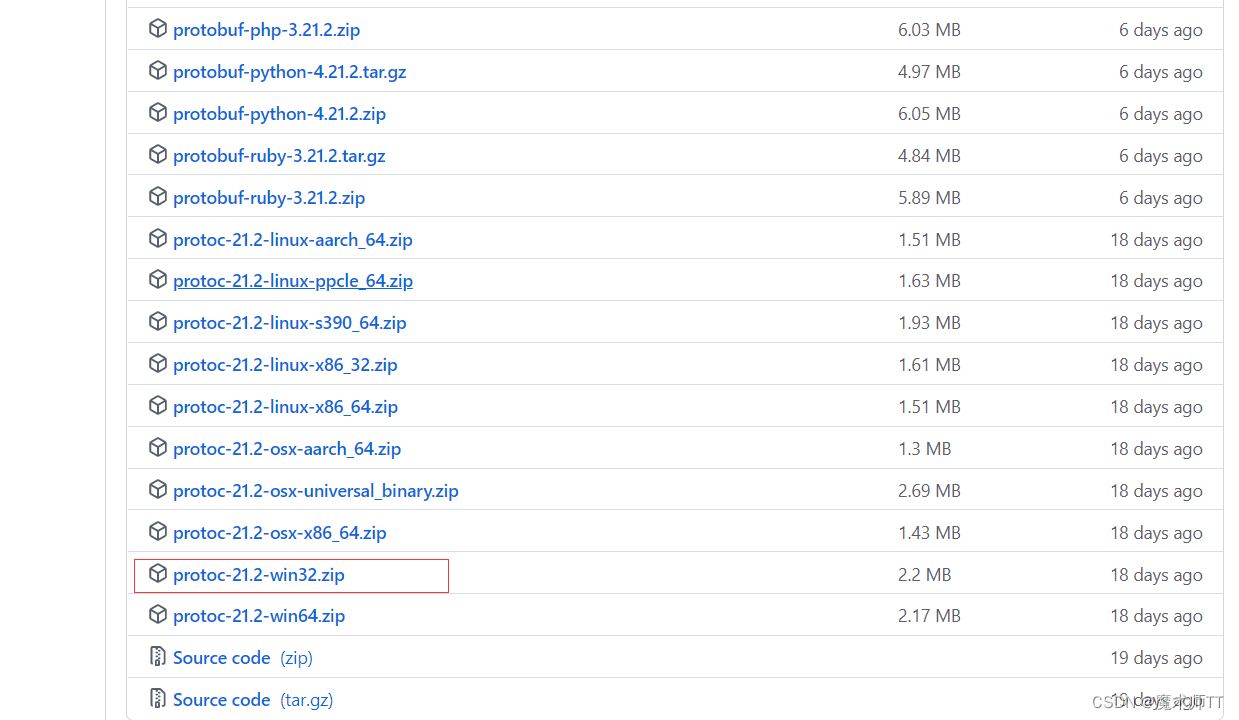
Task: Click the 4.97 MB size value
Action: pyautogui.click(x=929, y=72)
